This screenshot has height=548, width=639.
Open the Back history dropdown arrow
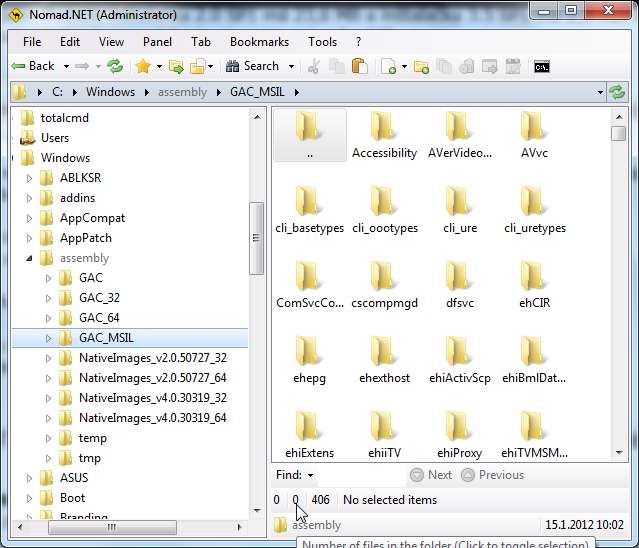point(66,66)
